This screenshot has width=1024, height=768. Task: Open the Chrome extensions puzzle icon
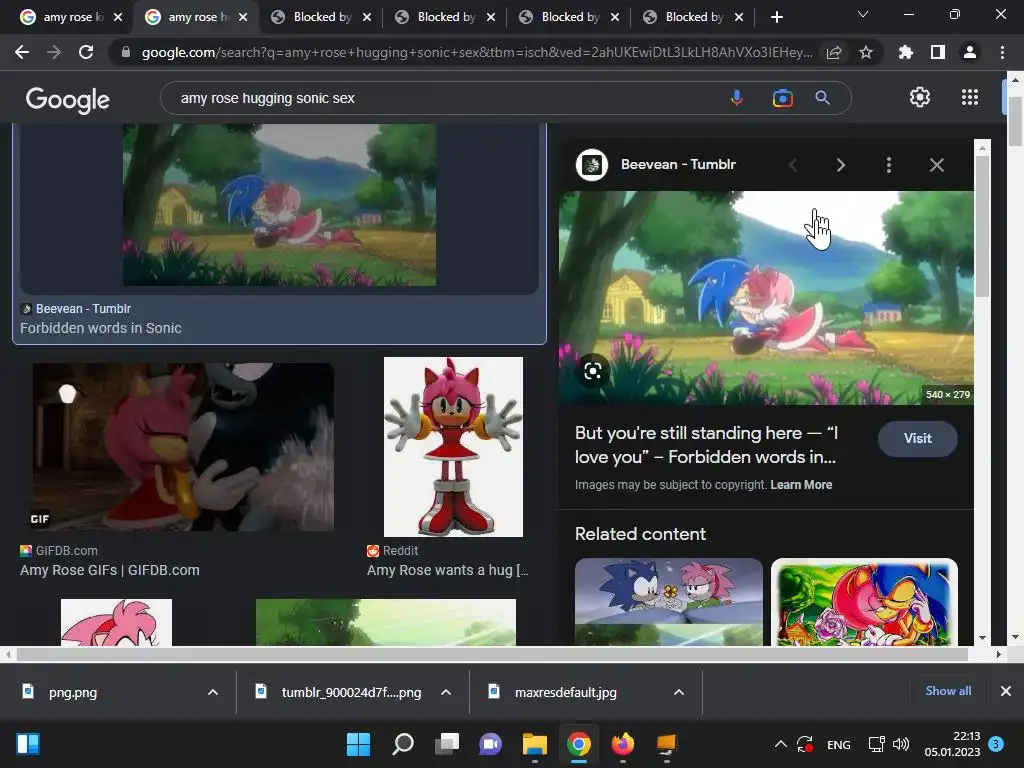(906, 52)
